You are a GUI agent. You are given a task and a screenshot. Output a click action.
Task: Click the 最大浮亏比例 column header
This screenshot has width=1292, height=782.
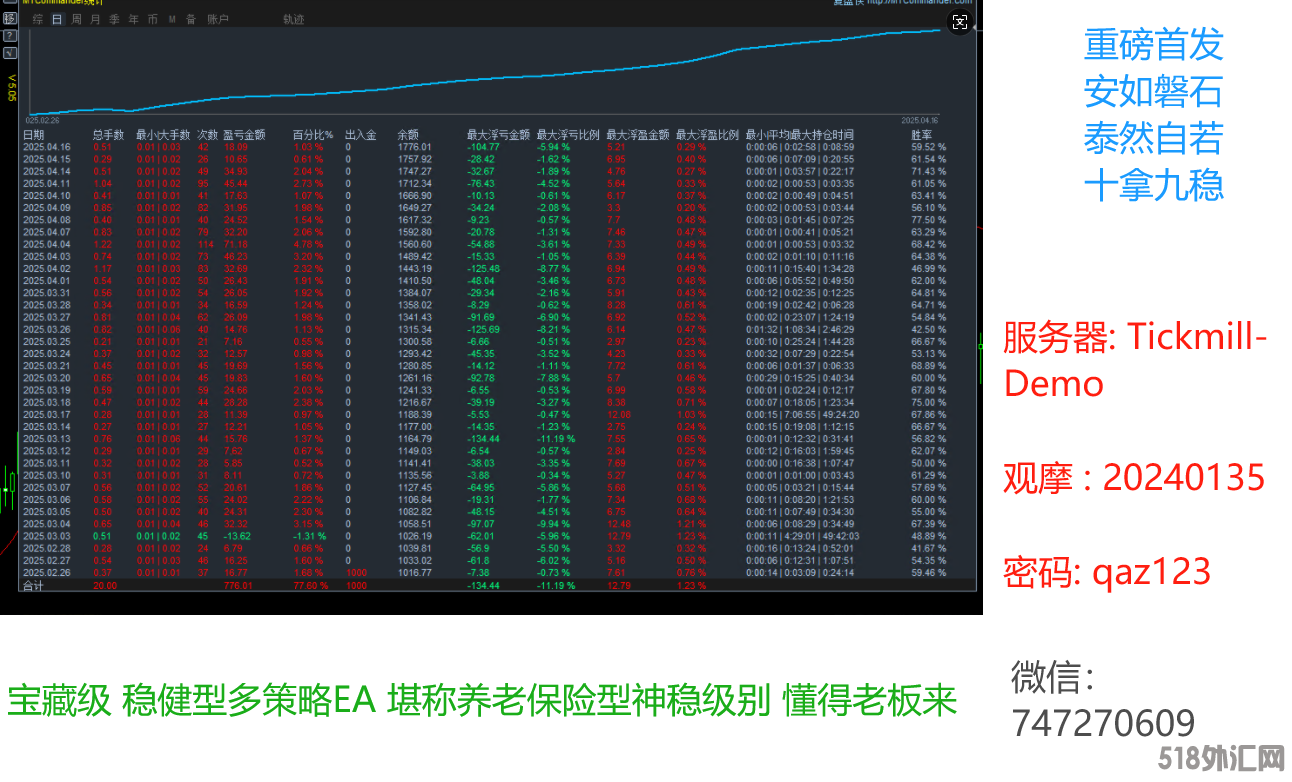[568, 135]
